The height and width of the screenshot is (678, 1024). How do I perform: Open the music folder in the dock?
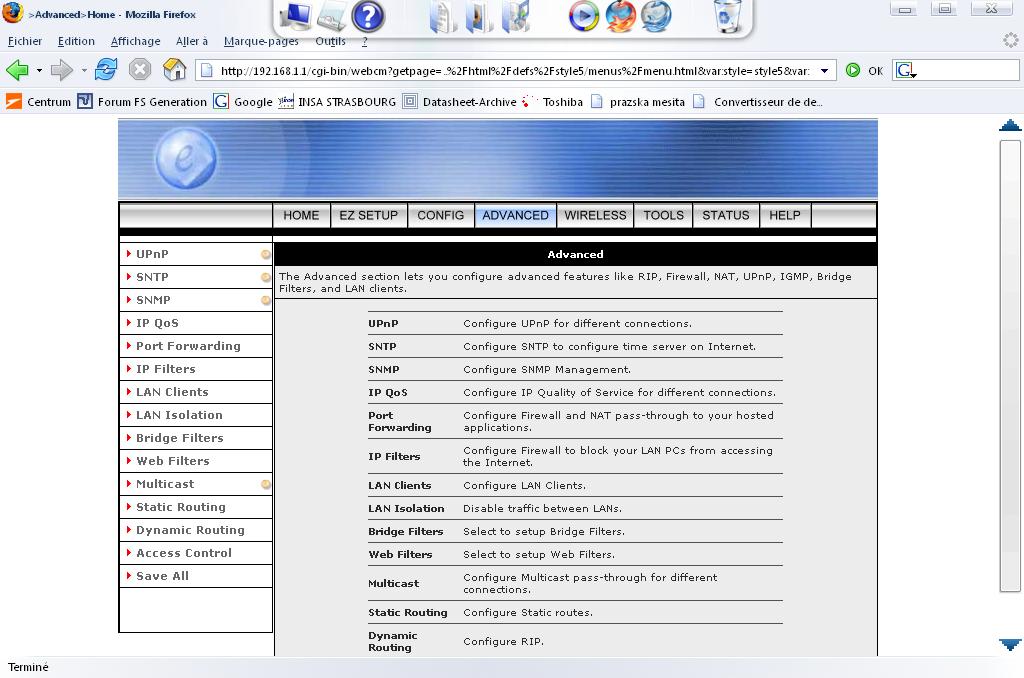515,16
